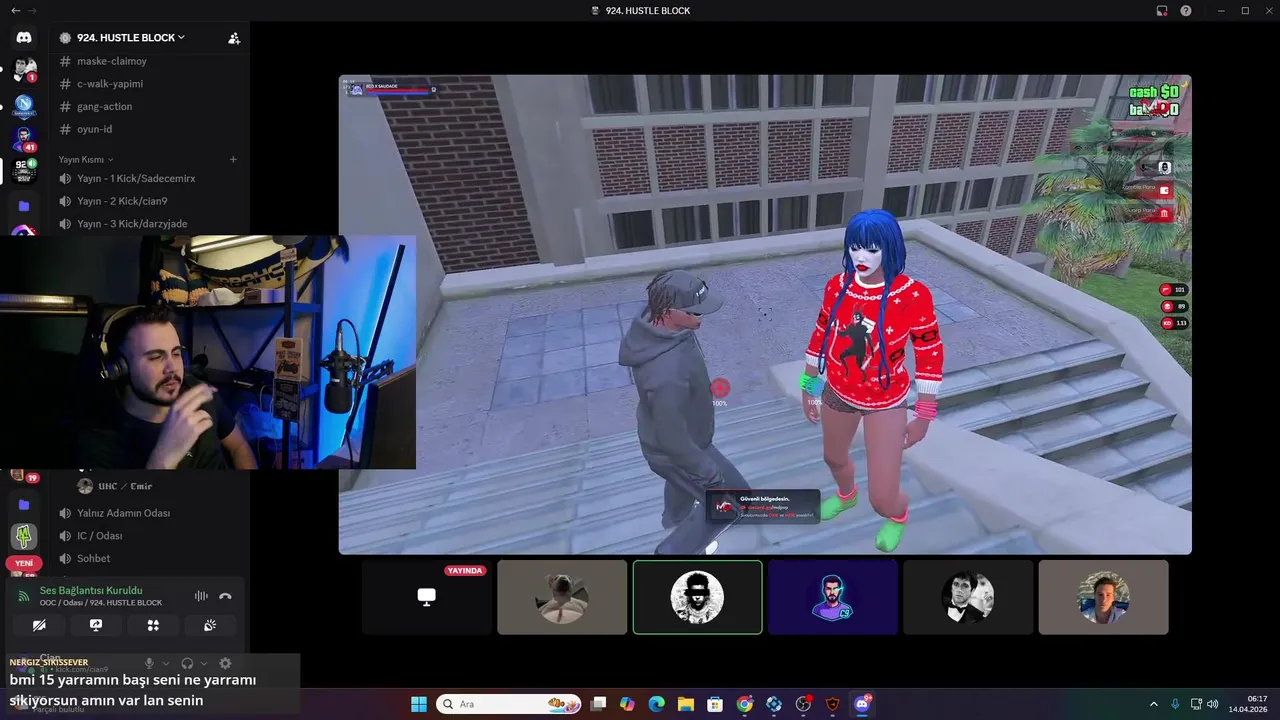
Task: Click the main stream video view
Action: (x=765, y=314)
